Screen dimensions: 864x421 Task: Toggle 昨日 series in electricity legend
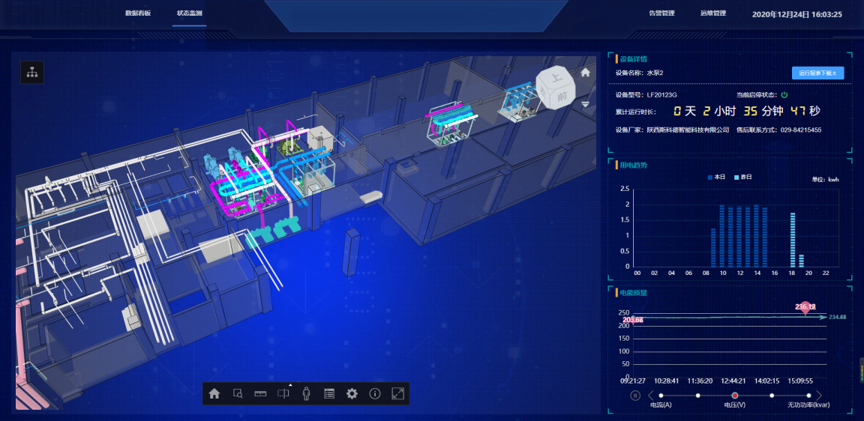(744, 177)
